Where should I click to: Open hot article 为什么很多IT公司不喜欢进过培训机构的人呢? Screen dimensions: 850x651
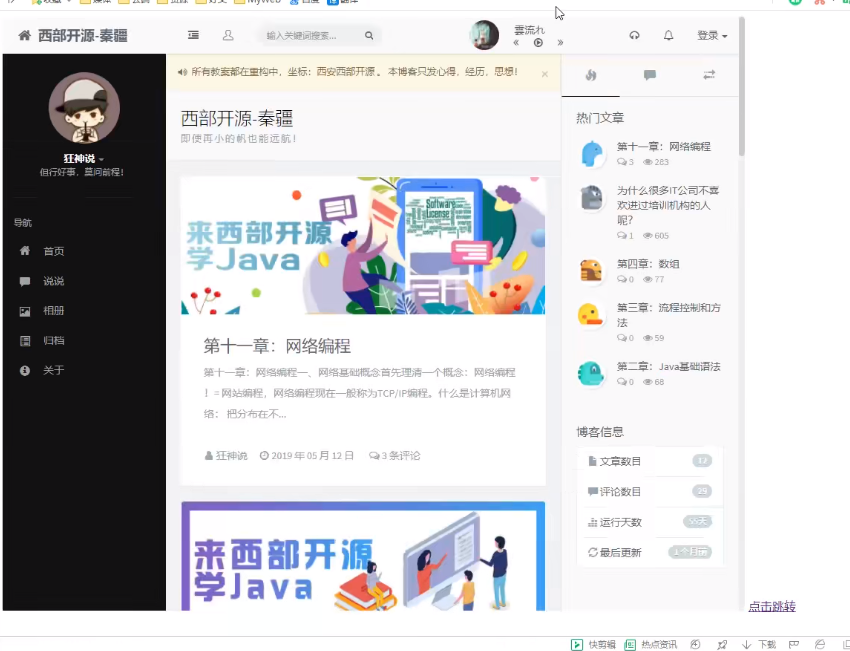tap(668, 205)
